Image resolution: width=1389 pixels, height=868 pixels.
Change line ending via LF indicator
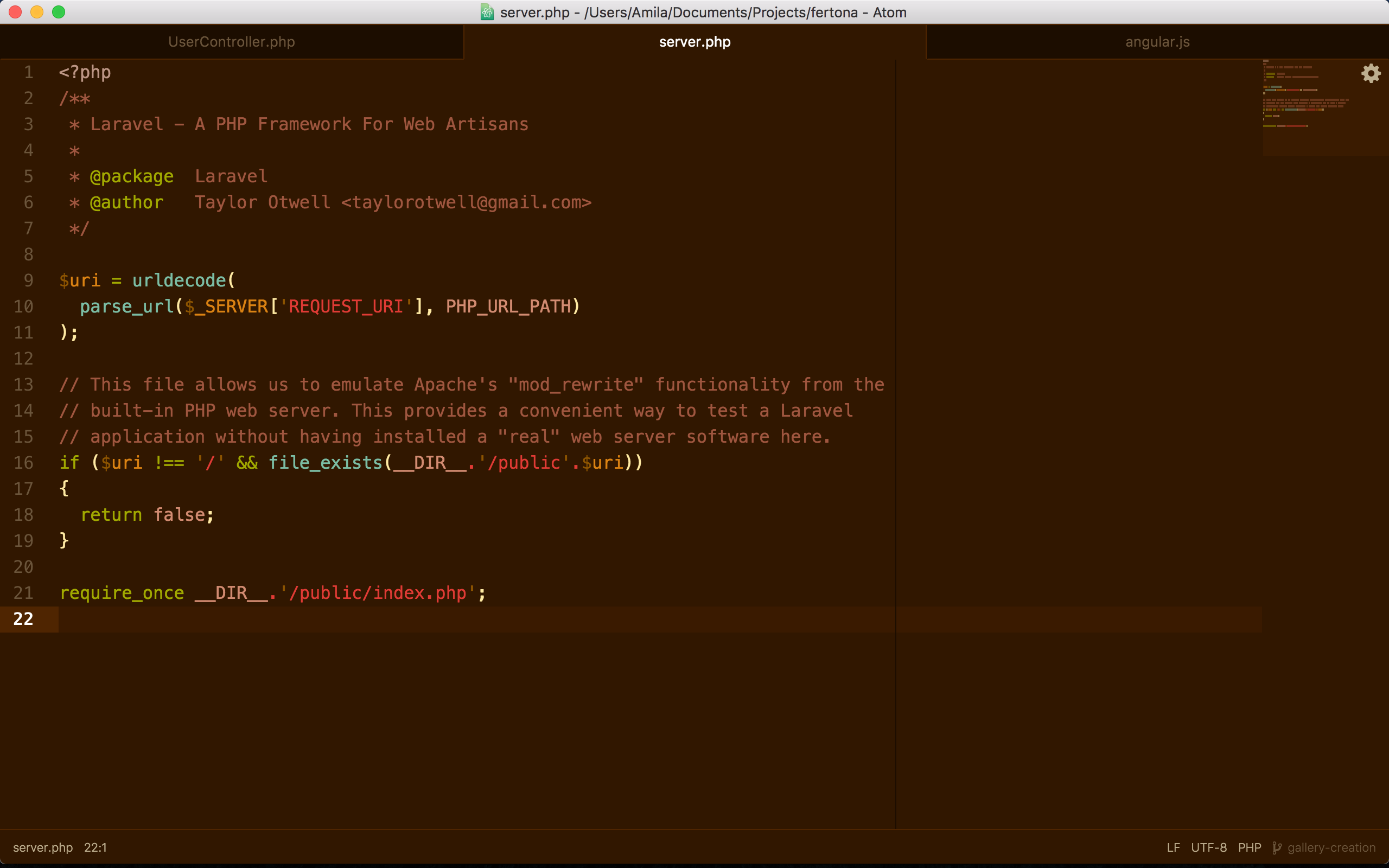pyautogui.click(x=1173, y=847)
